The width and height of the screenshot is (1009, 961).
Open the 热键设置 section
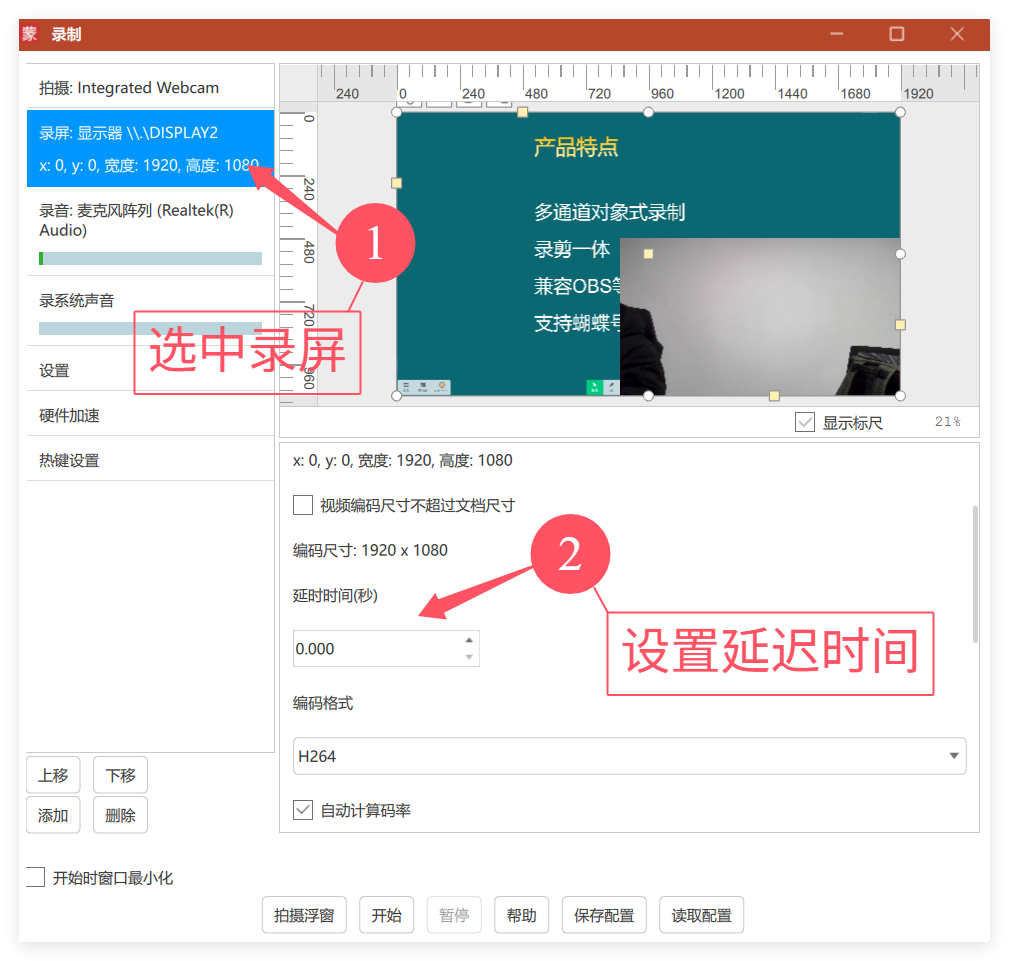coord(150,461)
